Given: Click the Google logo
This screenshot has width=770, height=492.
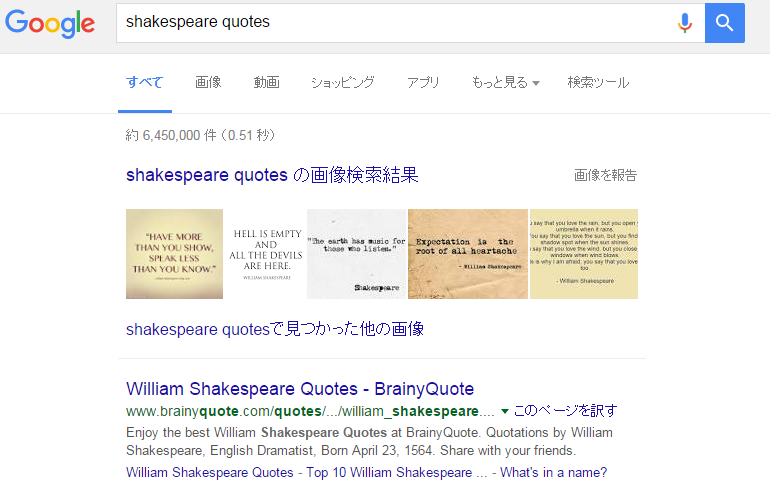Looking at the screenshot, I should [x=50, y=23].
